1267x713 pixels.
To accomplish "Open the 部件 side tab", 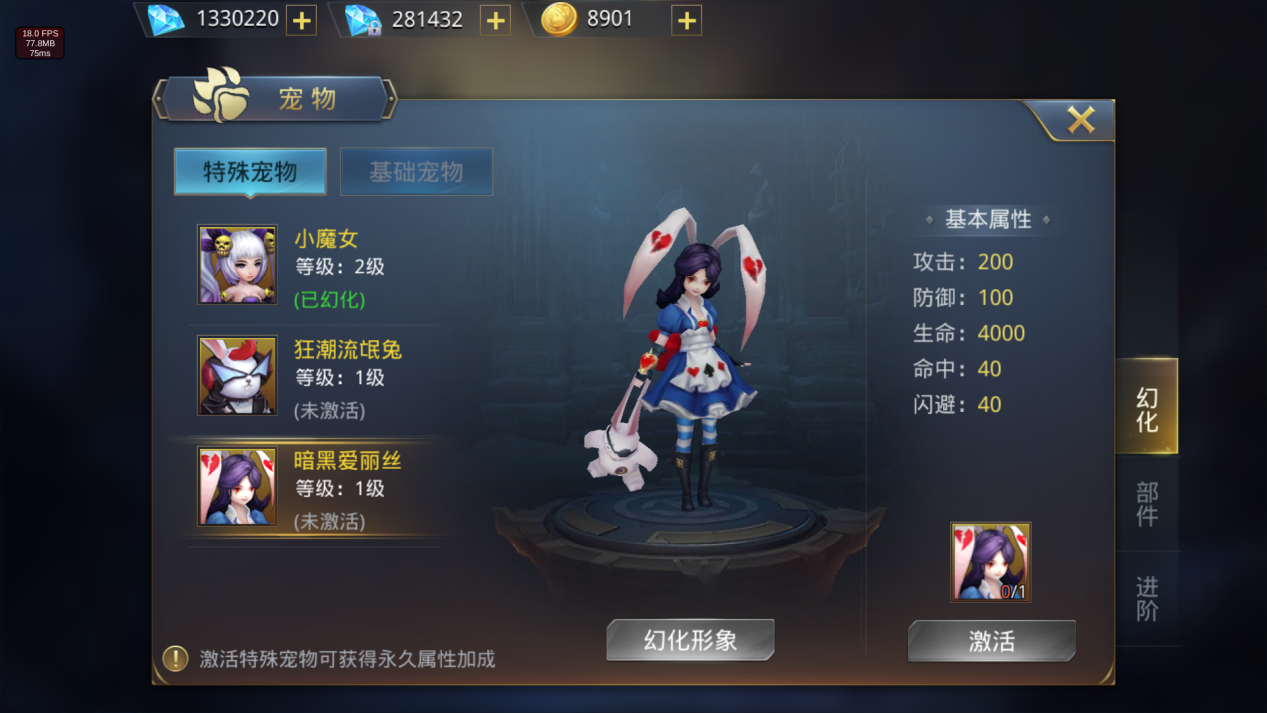I will [x=1147, y=504].
